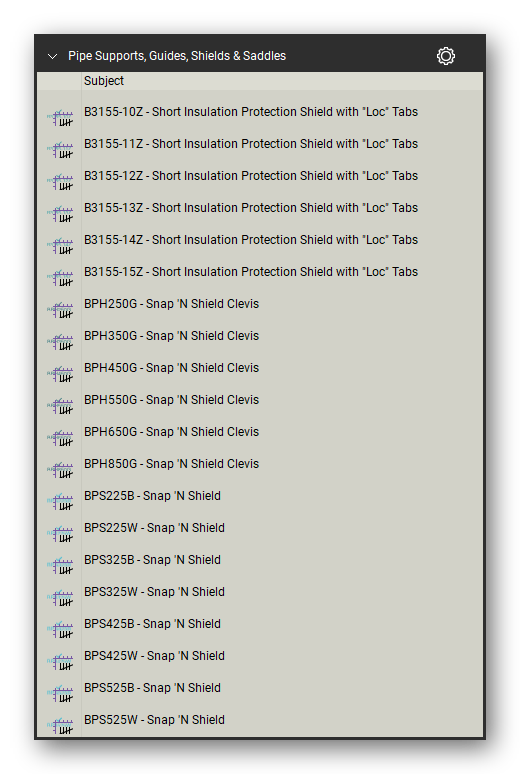This screenshot has height=774, width=520.
Task: Click the tool icon beside BPS225W
Action: click(x=60, y=535)
